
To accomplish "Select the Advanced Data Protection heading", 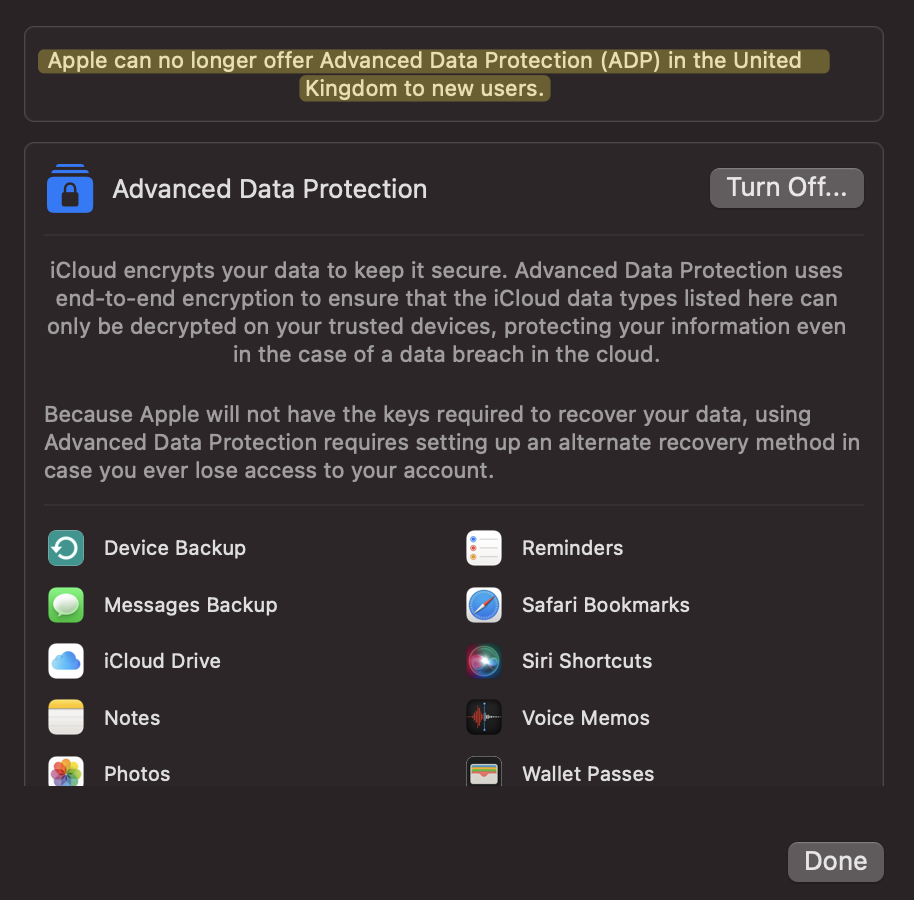I will point(270,189).
